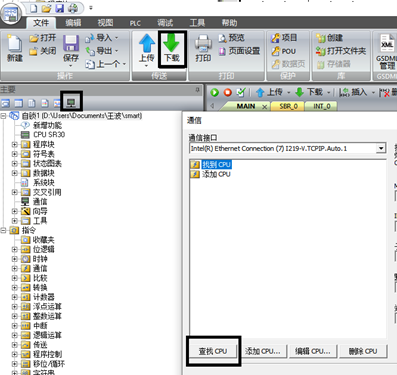This screenshot has width=397, height=375.
Task: Expand the 交叉引用 tree node
Action: pyautogui.click(x=14, y=192)
